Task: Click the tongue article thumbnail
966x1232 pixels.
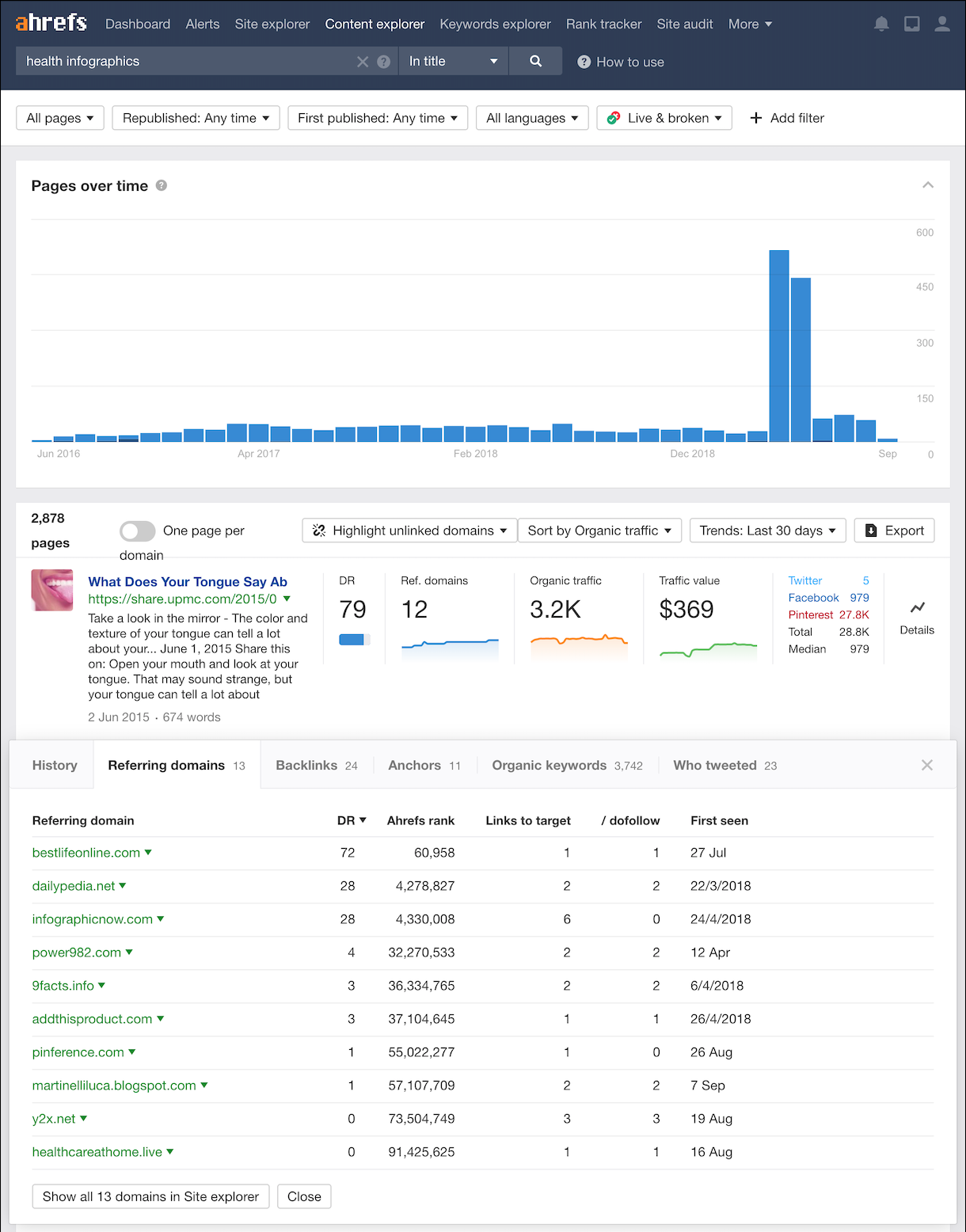Action: pos(52,590)
